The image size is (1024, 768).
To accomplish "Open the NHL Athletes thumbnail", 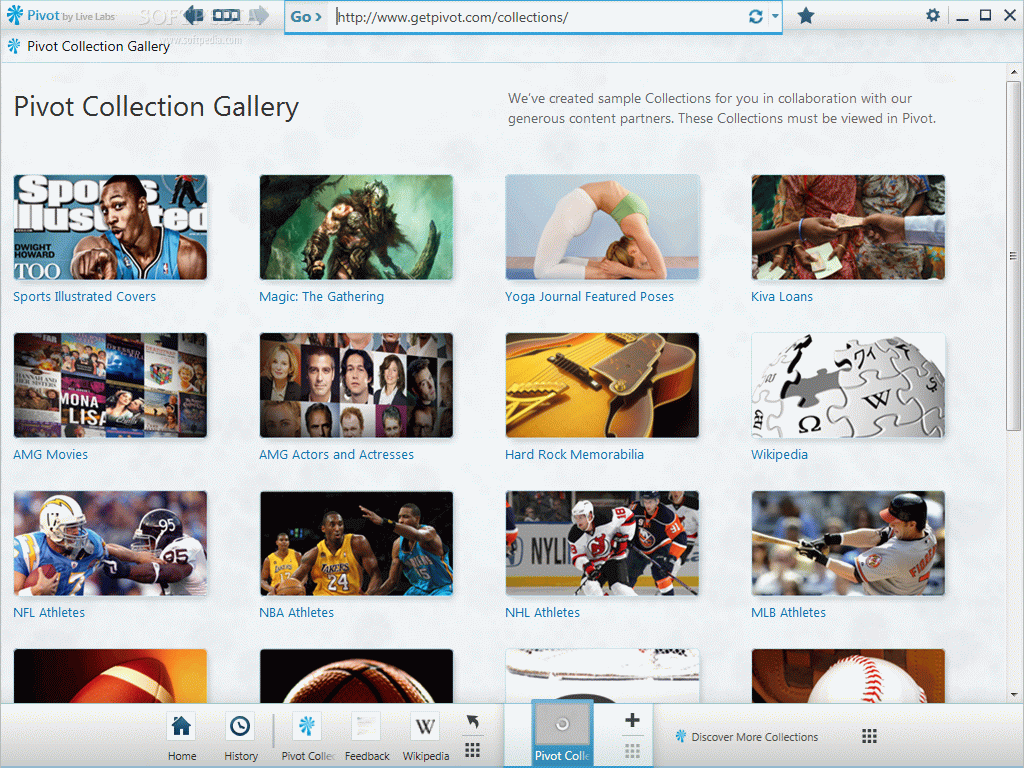I will 602,543.
